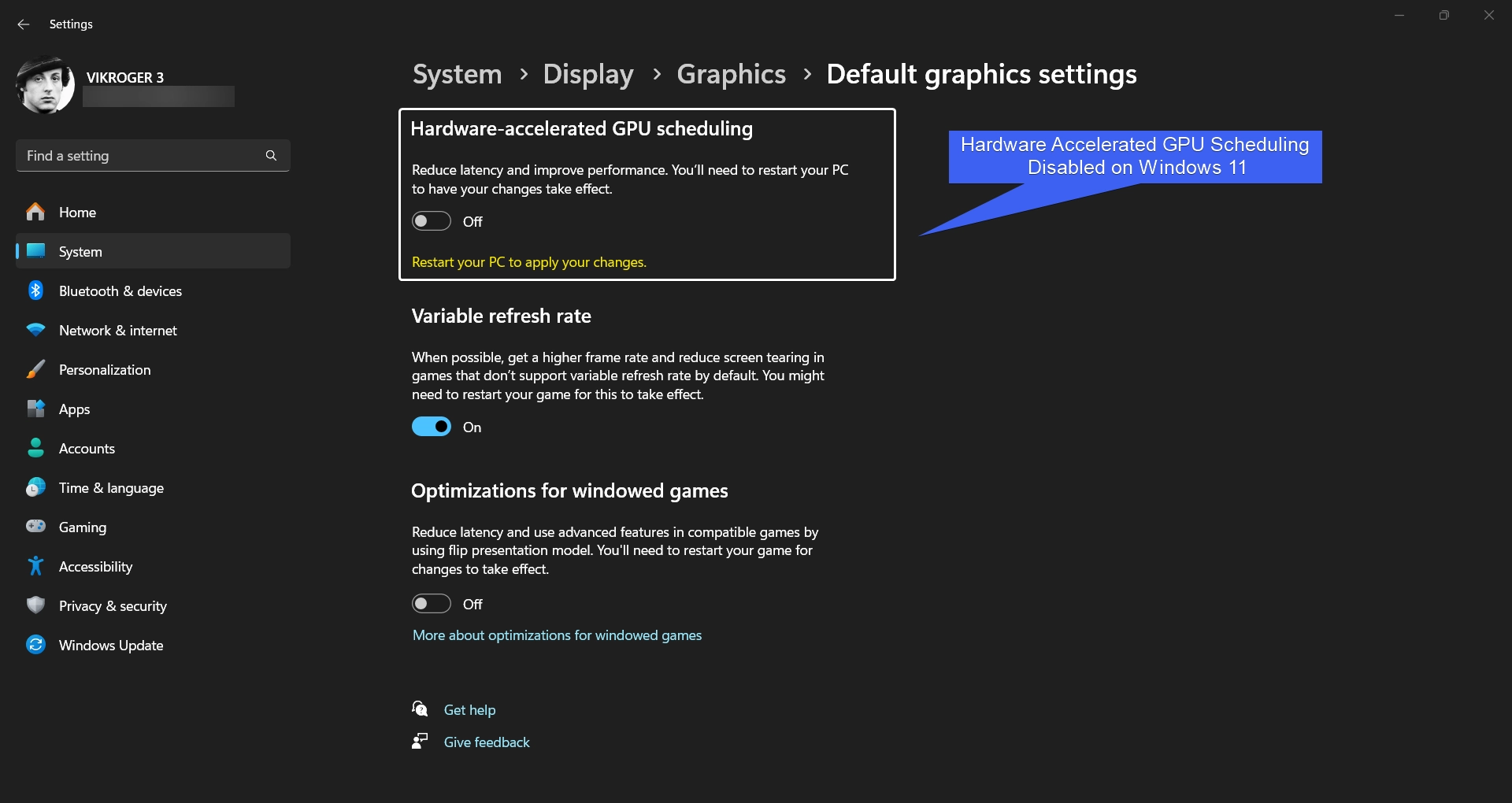Go to Accounts settings
The height and width of the screenshot is (803, 1512).
click(153, 448)
